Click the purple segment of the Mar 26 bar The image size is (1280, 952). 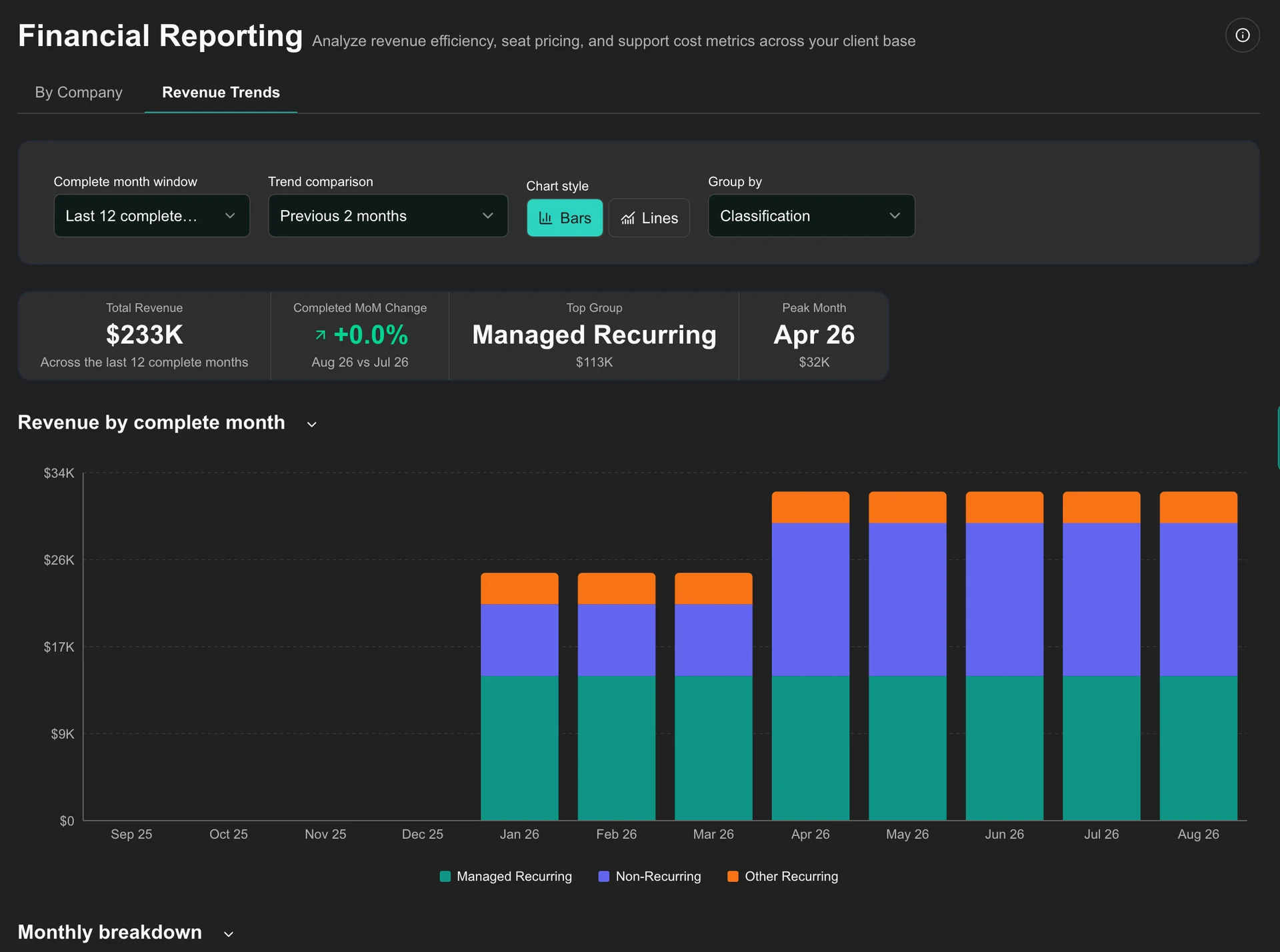713,640
